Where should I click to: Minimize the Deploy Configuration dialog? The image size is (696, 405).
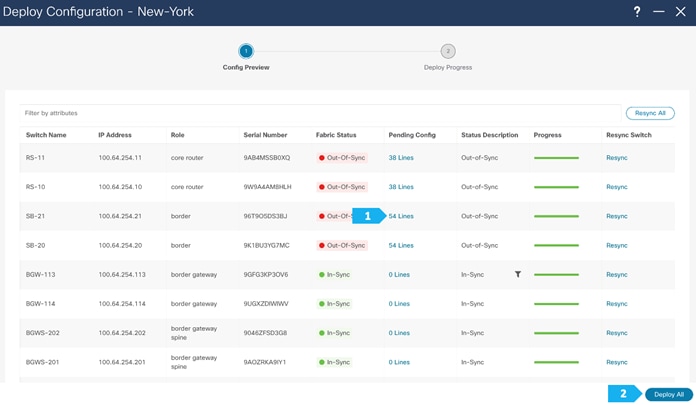(x=659, y=12)
